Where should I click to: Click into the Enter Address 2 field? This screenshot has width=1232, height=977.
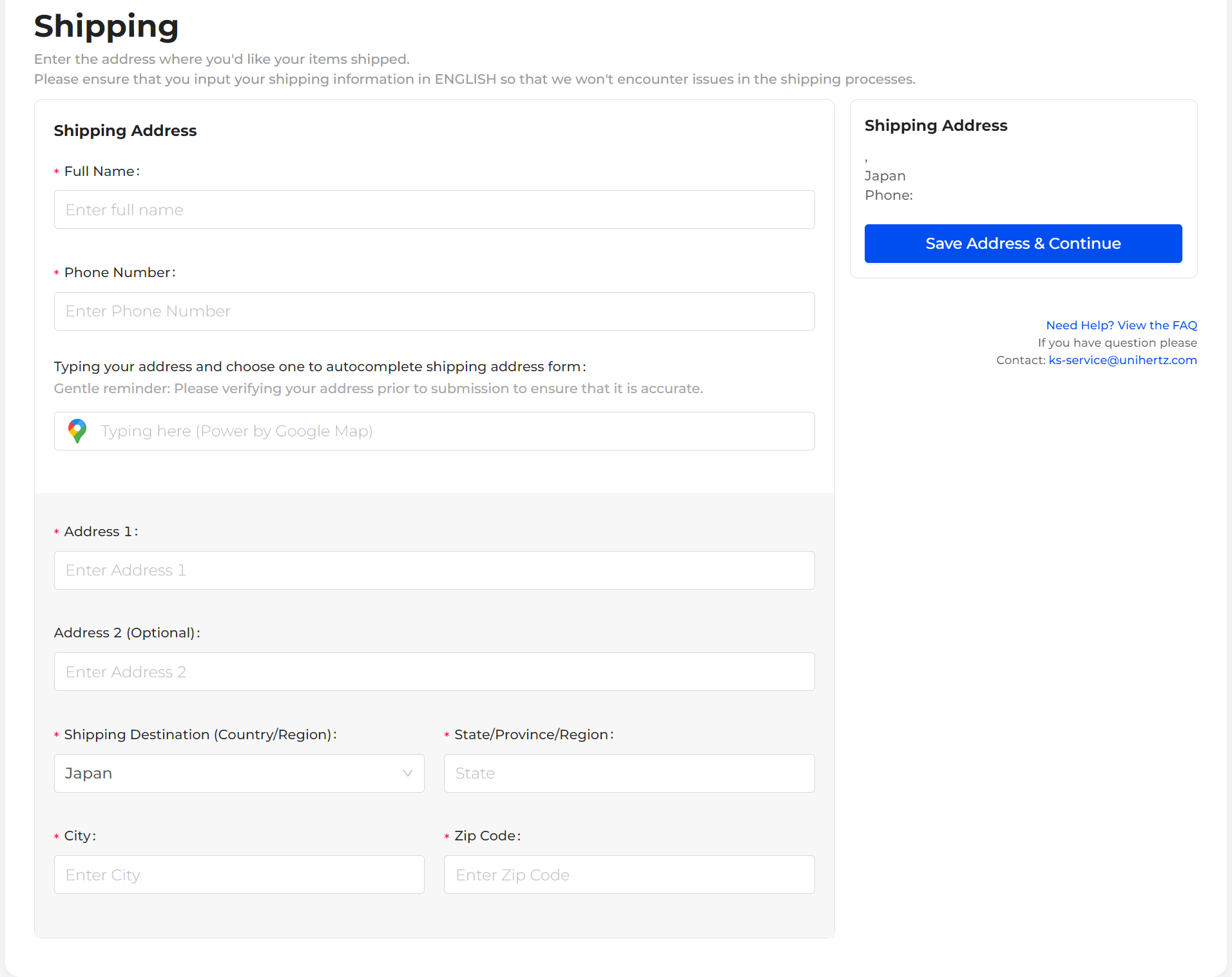[x=434, y=672]
